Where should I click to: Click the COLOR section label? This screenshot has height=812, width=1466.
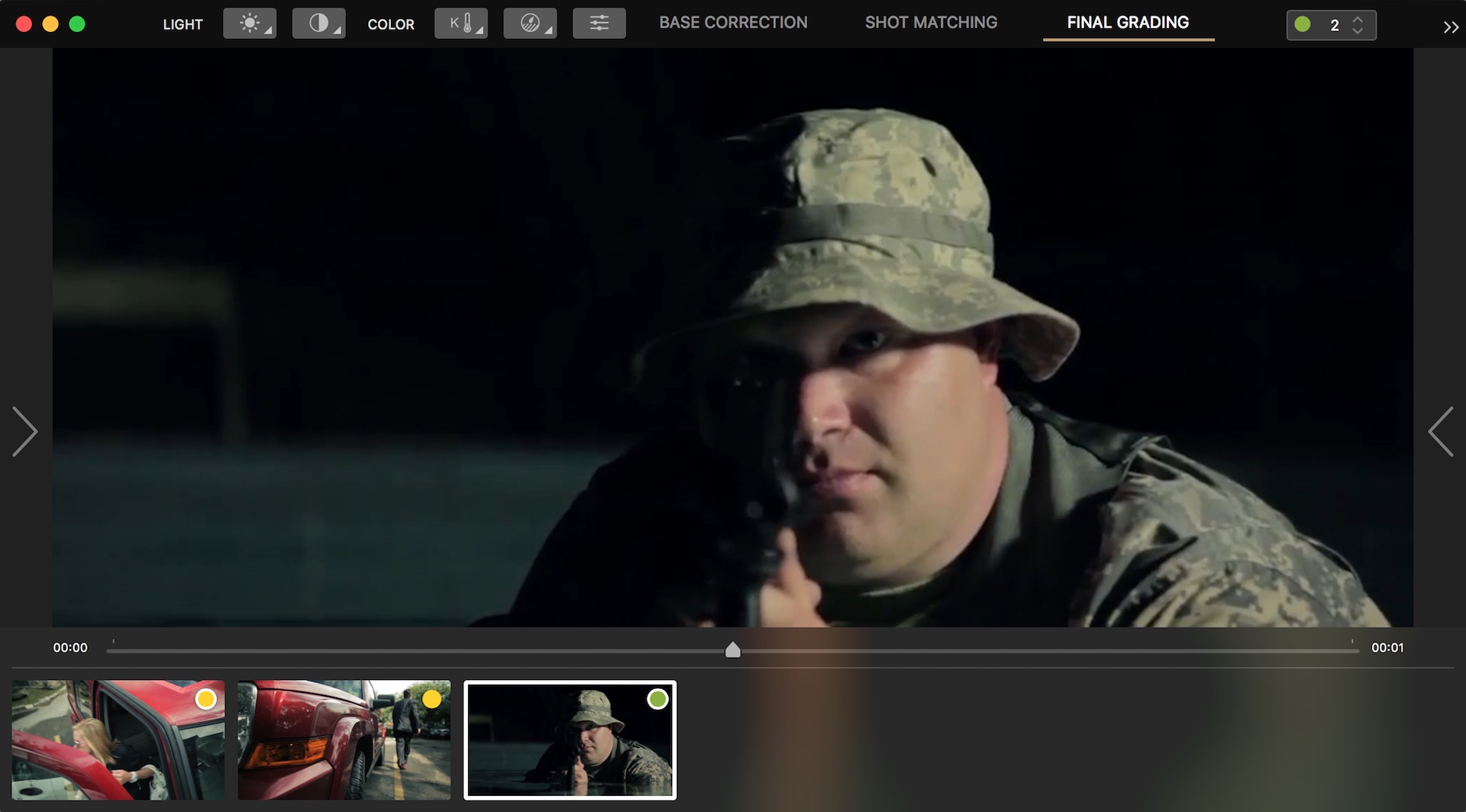(x=391, y=24)
